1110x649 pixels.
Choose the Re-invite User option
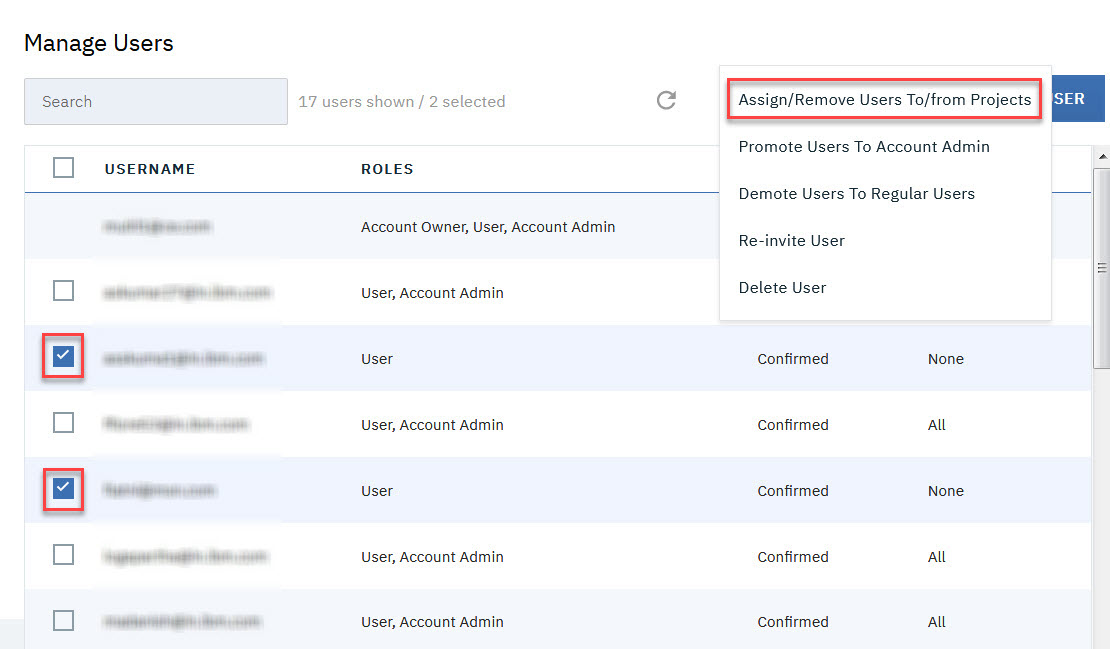(791, 241)
